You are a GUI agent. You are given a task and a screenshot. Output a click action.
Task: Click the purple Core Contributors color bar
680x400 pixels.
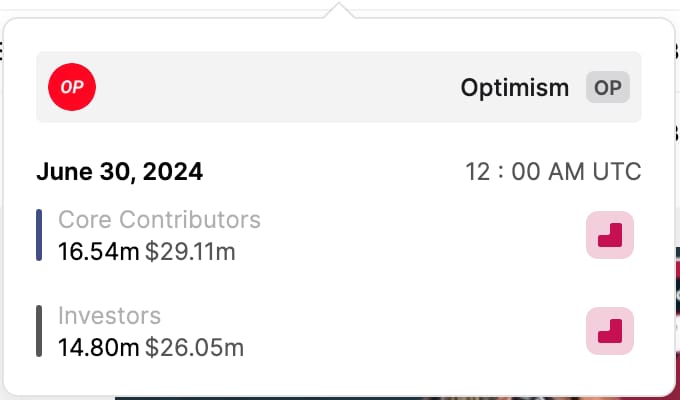[39, 235]
